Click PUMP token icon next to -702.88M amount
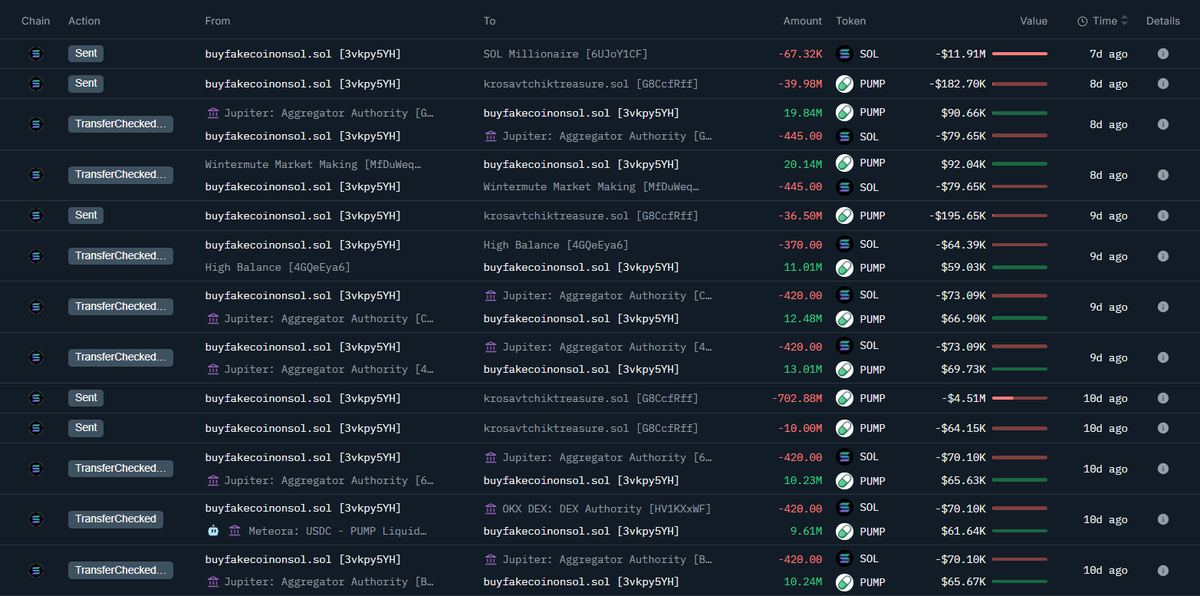The image size is (1200, 596). [x=844, y=398]
